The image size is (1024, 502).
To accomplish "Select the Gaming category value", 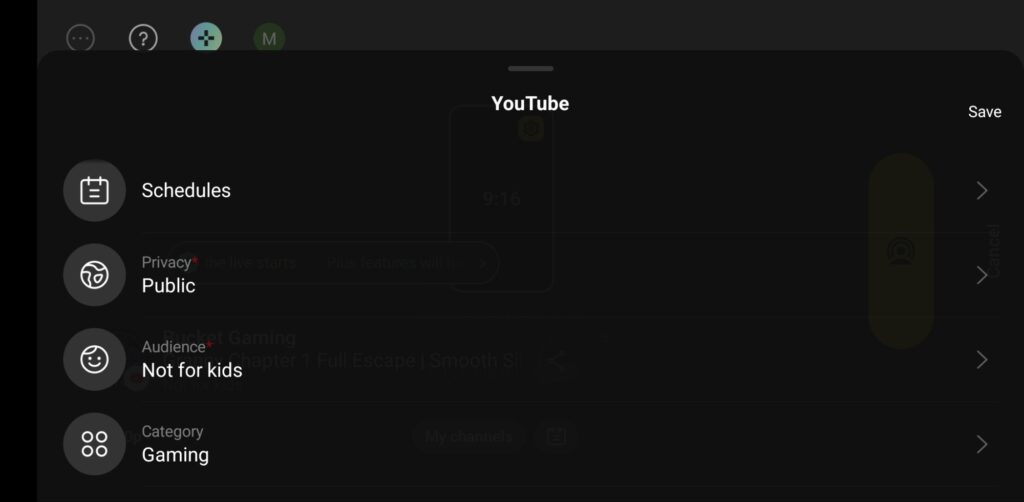I will tap(175, 455).
